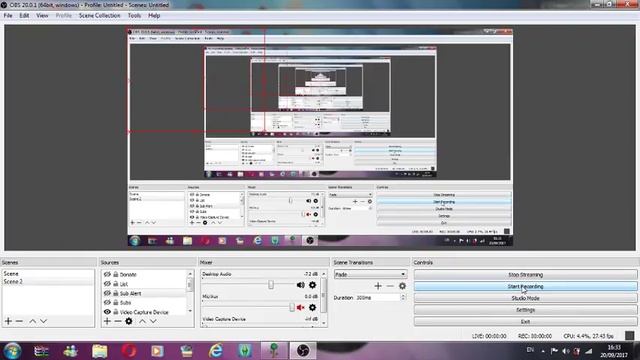This screenshot has height=360, width=640.
Task: Open the File menu
Action: 8,16
